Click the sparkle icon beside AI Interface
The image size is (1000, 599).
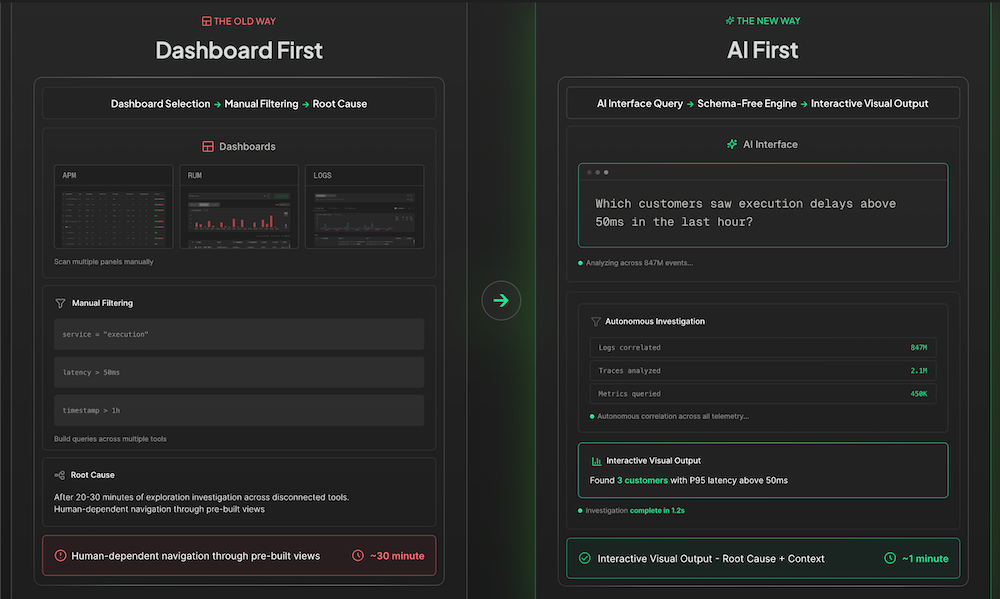[732, 144]
